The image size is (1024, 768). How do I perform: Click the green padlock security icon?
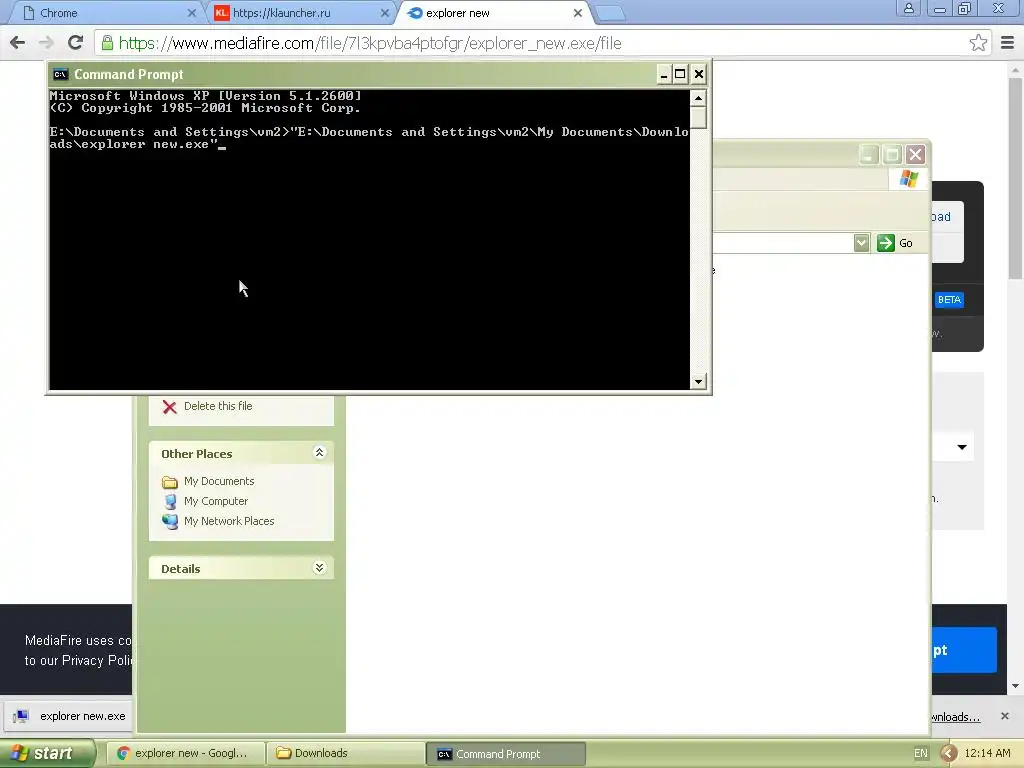(107, 43)
